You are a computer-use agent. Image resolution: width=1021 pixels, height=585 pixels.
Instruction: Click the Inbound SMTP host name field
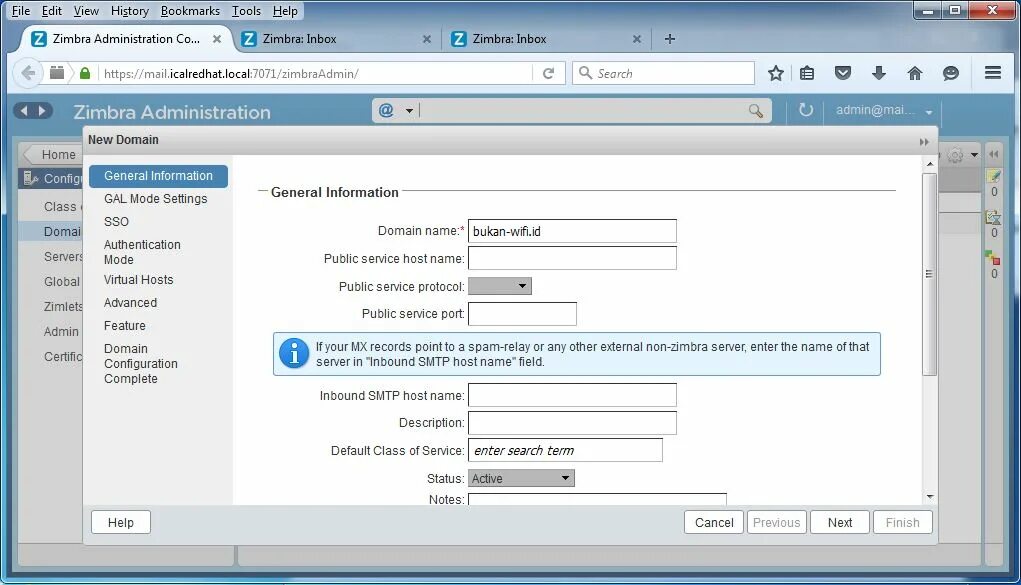(572, 395)
